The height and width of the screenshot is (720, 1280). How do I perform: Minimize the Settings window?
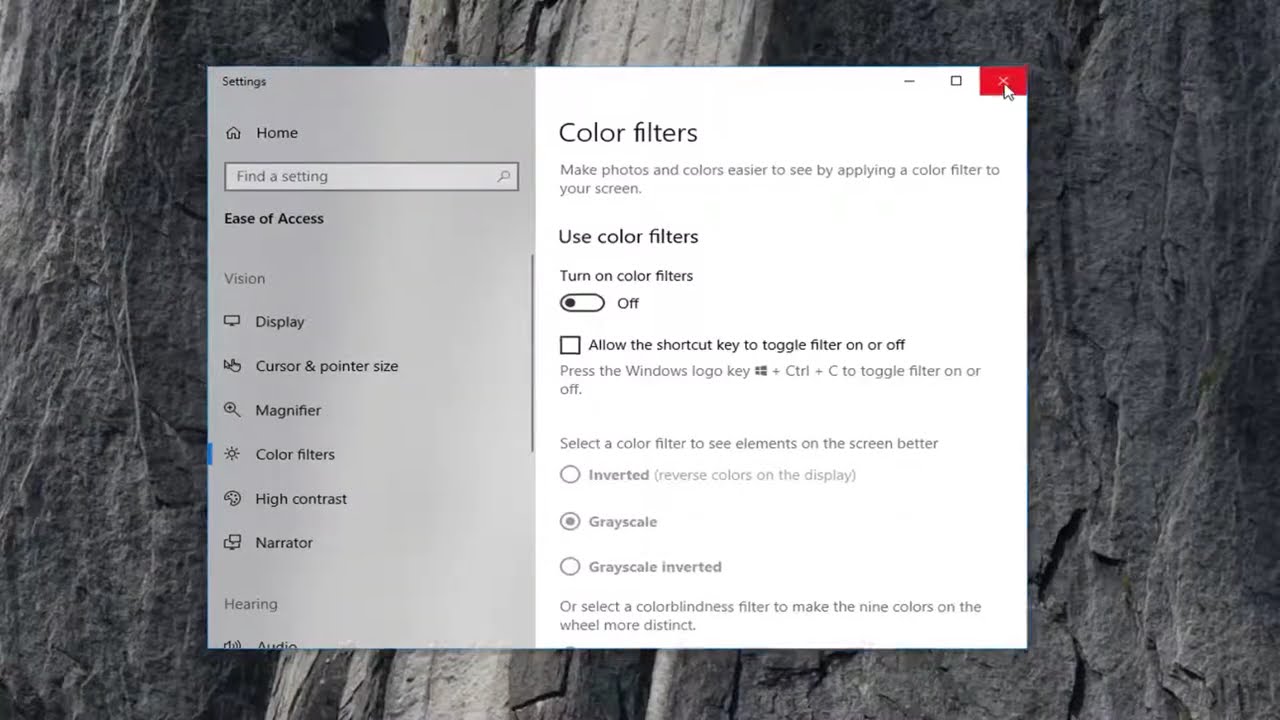tap(909, 81)
